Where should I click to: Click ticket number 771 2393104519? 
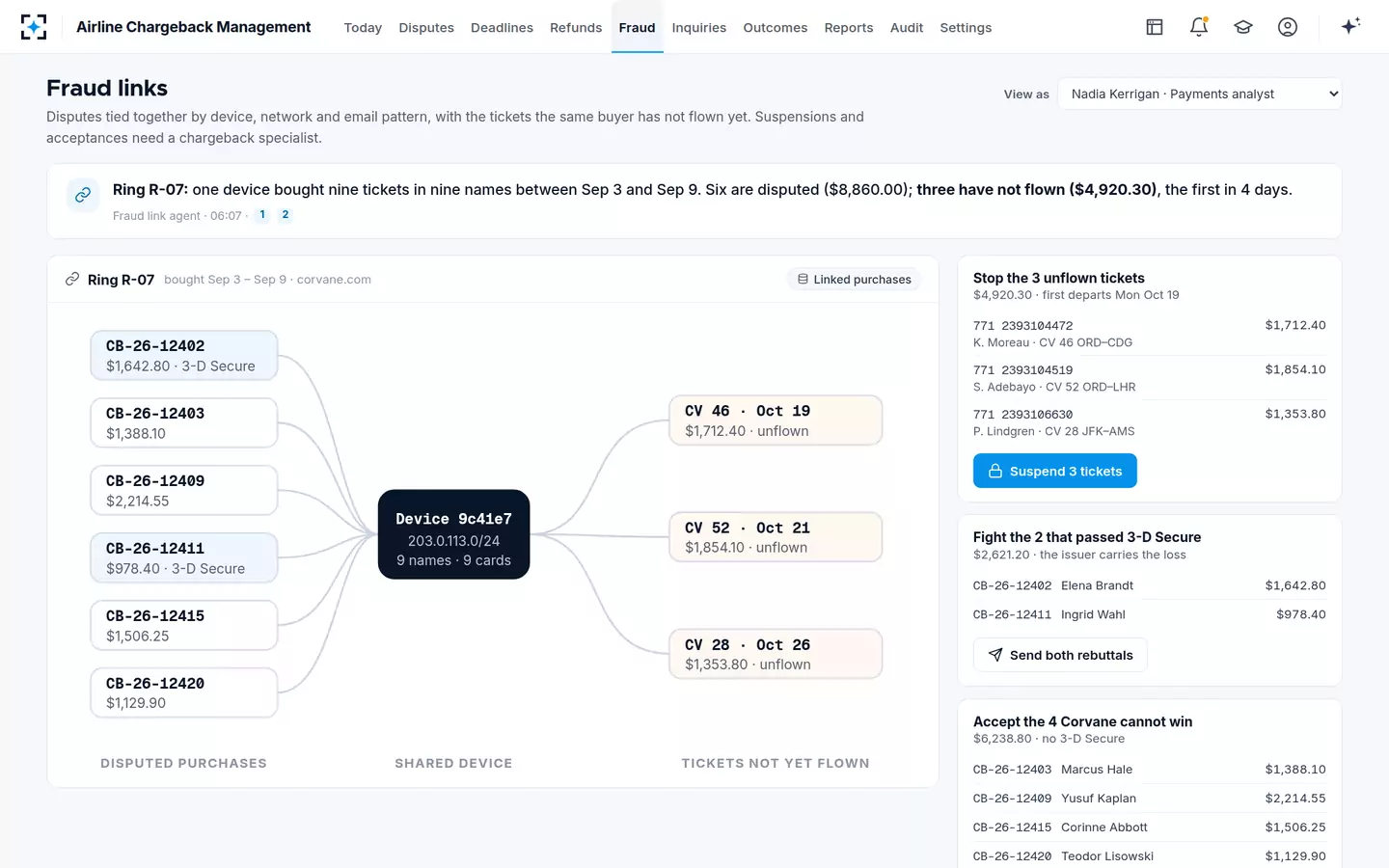click(x=1022, y=370)
